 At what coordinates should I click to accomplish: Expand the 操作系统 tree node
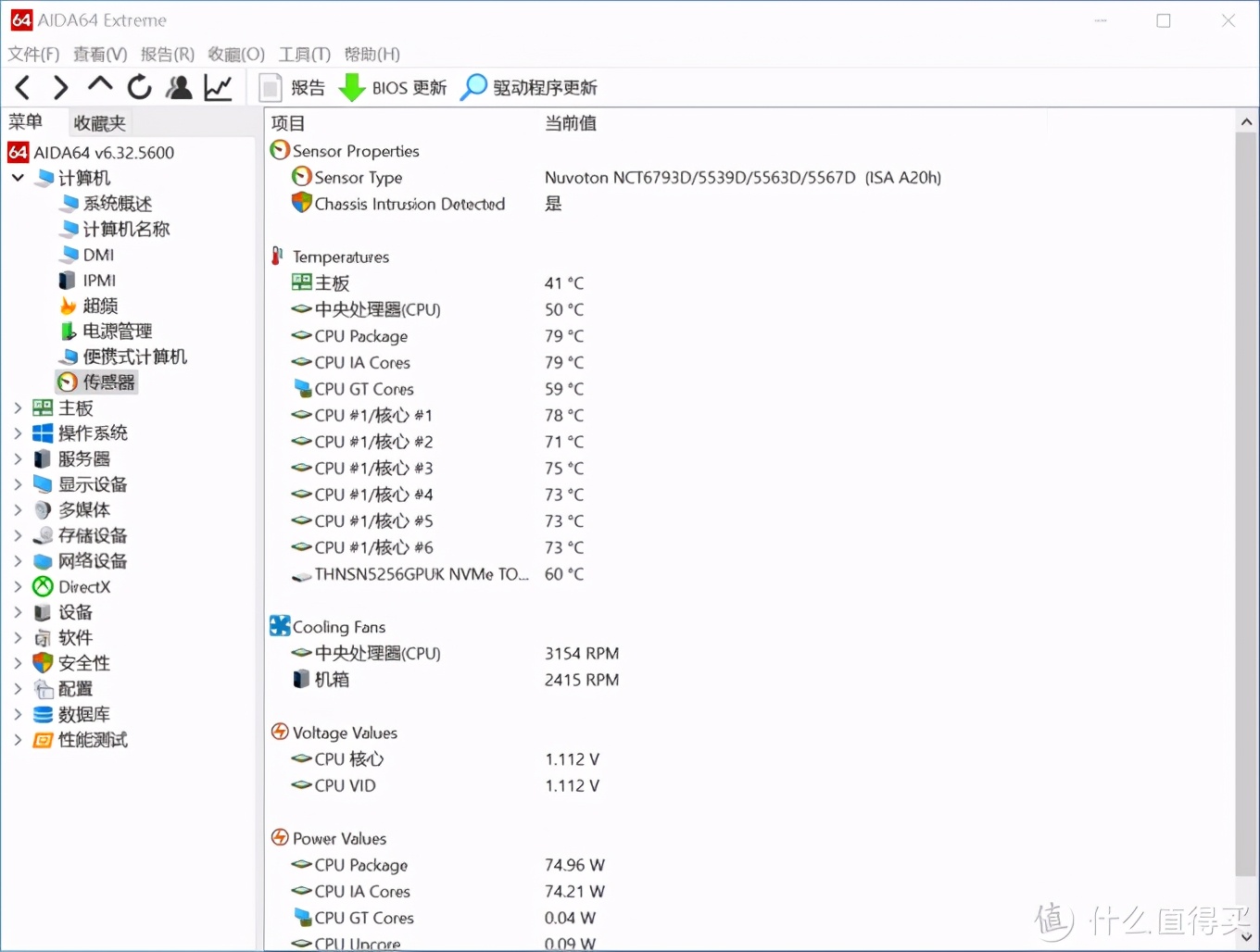(x=18, y=432)
